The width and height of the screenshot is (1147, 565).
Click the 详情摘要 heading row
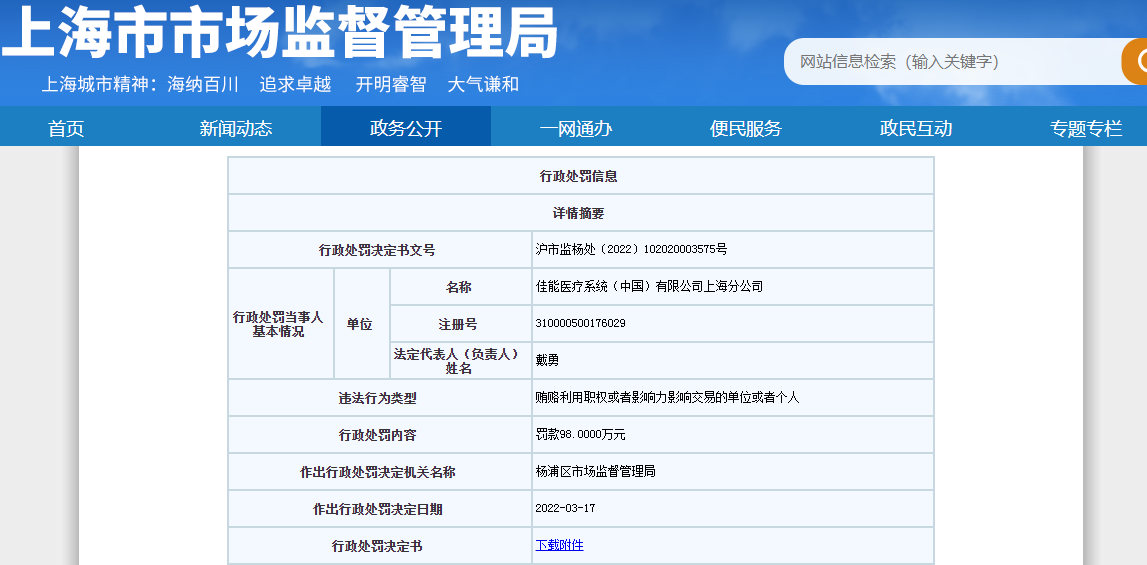(x=580, y=213)
